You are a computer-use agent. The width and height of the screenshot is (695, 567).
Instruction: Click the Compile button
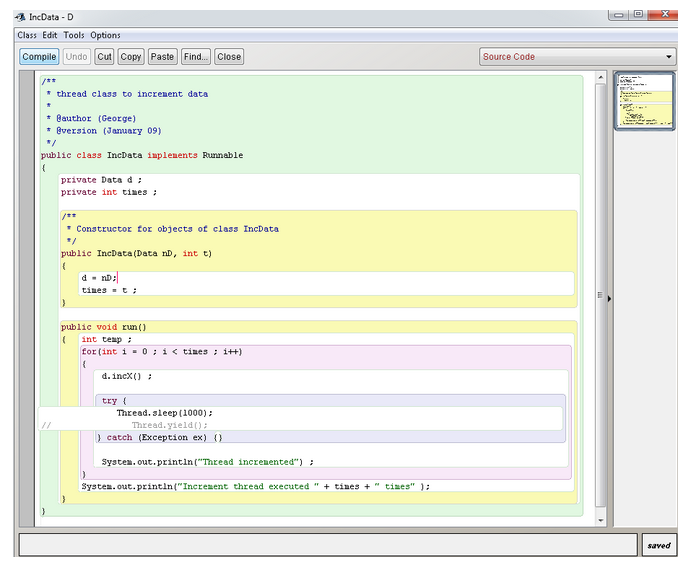(x=39, y=57)
